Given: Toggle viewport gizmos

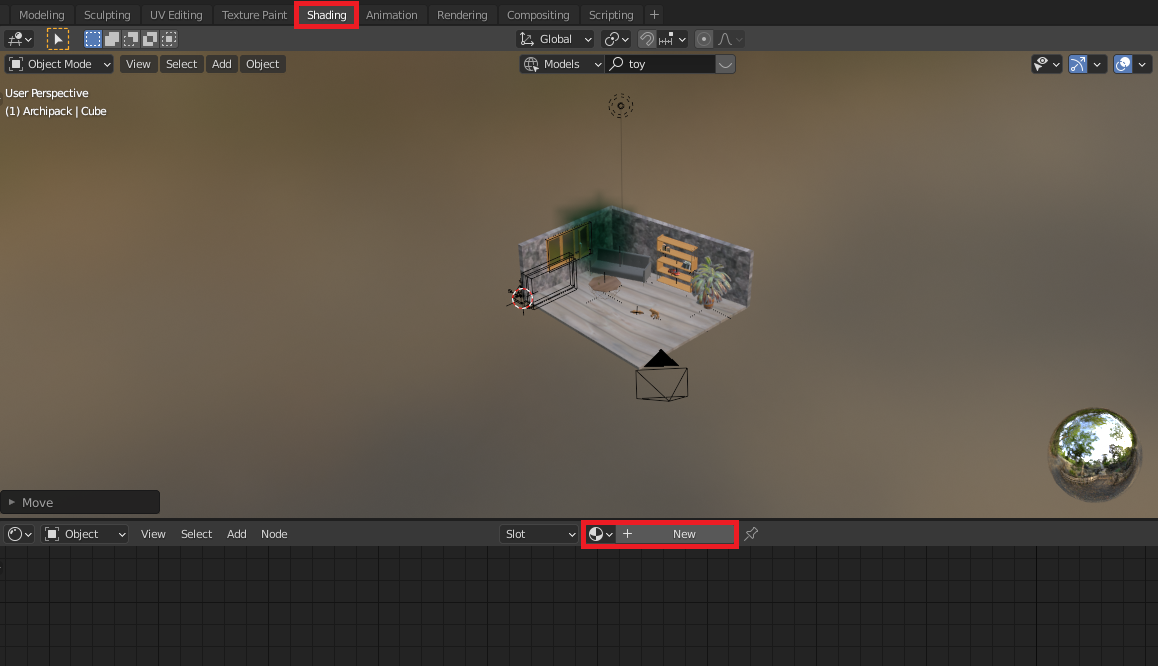Looking at the screenshot, I should 1078,64.
